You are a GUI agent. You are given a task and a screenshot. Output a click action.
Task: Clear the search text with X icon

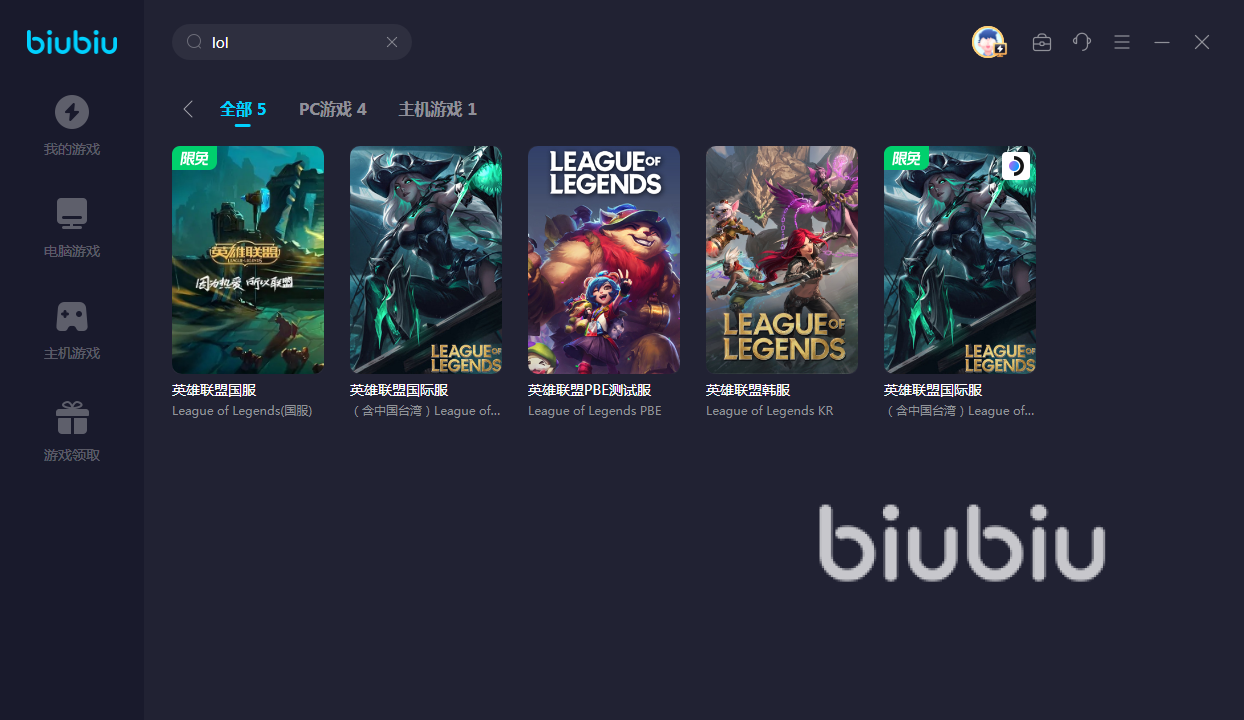pyautogui.click(x=392, y=42)
